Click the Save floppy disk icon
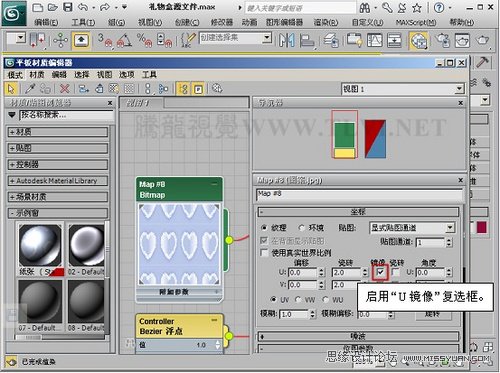This screenshot has height=373, width=500. click(x=68, y=7)
